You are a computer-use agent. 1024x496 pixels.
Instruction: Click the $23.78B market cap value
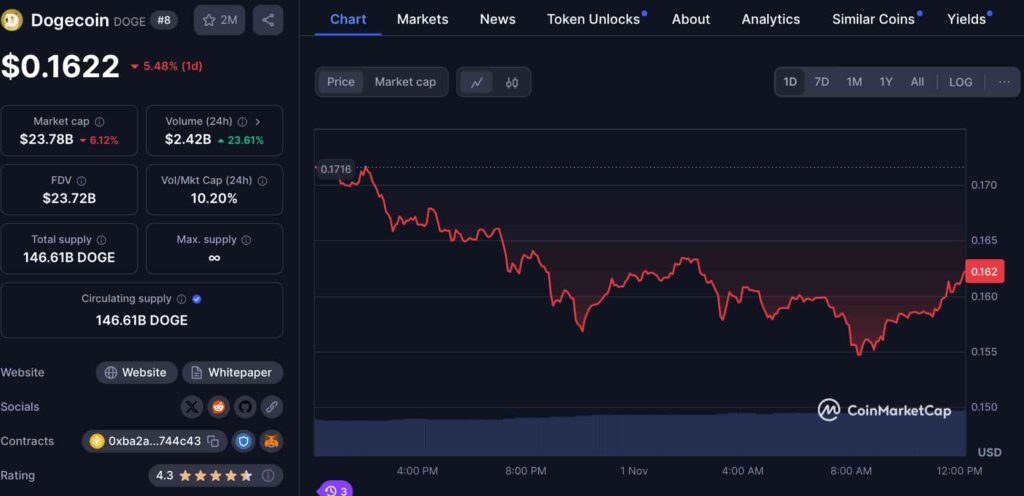click(46, 139)
